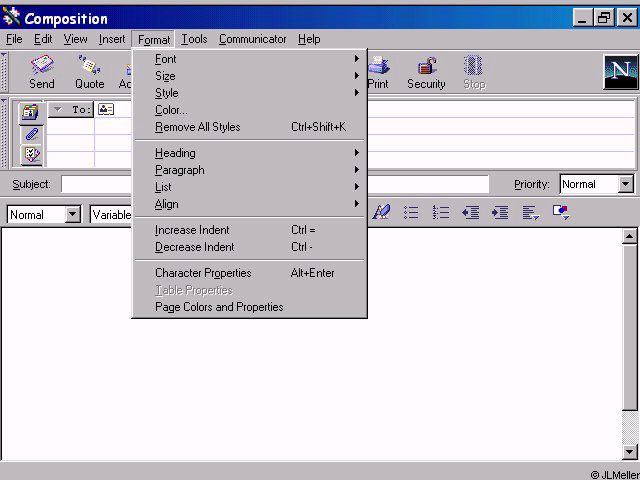Open the Tools menu
This screenshot has height=480, width=640.
194,39
